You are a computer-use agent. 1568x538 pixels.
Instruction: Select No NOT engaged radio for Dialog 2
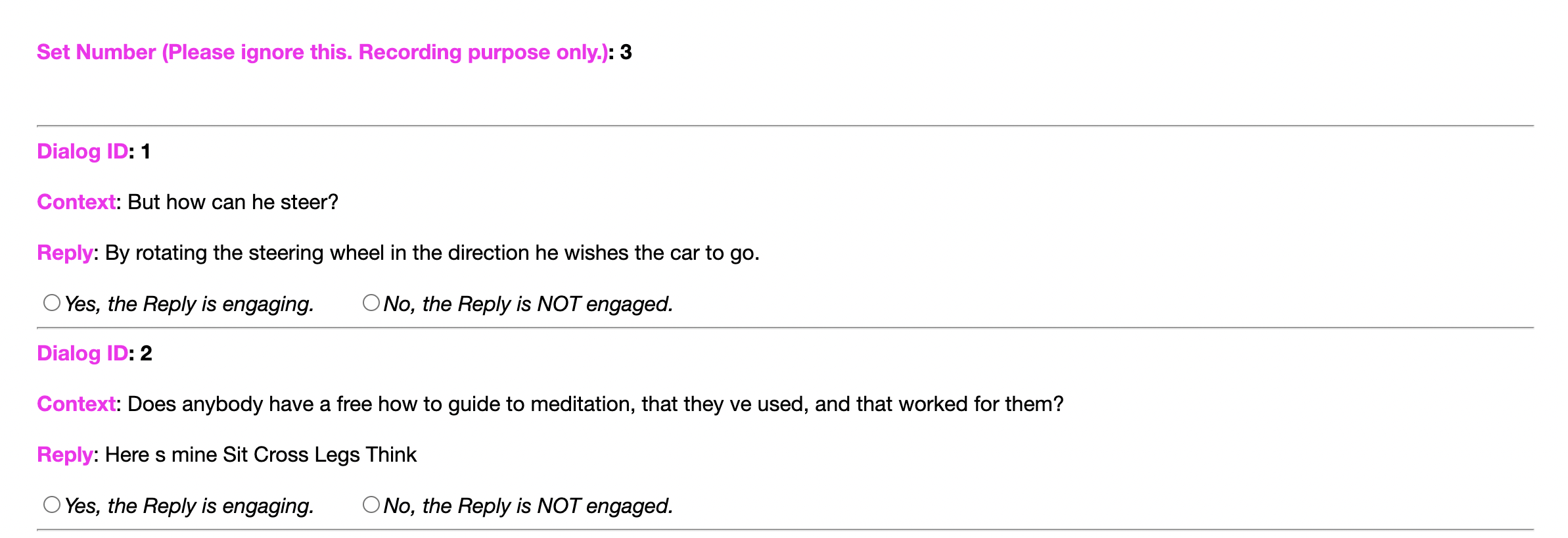pos(371,504)
